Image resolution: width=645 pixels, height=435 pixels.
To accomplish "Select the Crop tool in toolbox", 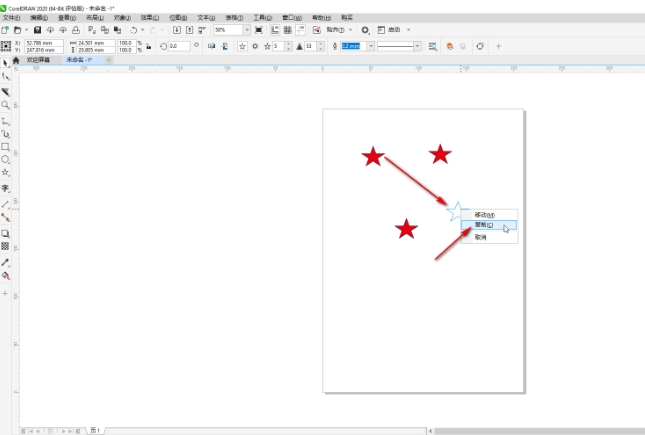I will (5, 90).
